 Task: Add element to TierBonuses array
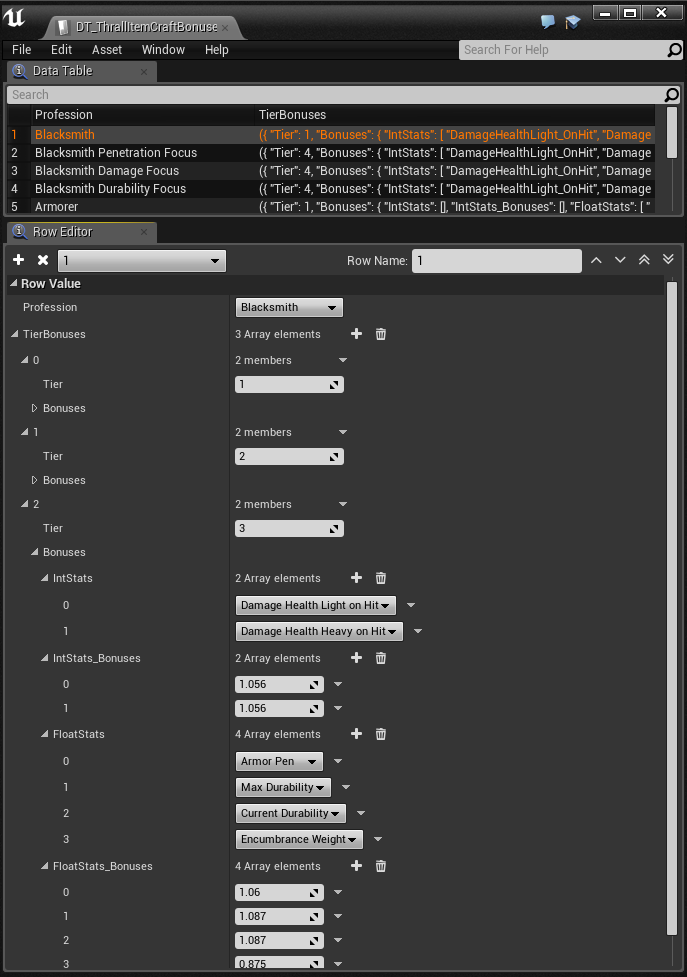point(356,334)
